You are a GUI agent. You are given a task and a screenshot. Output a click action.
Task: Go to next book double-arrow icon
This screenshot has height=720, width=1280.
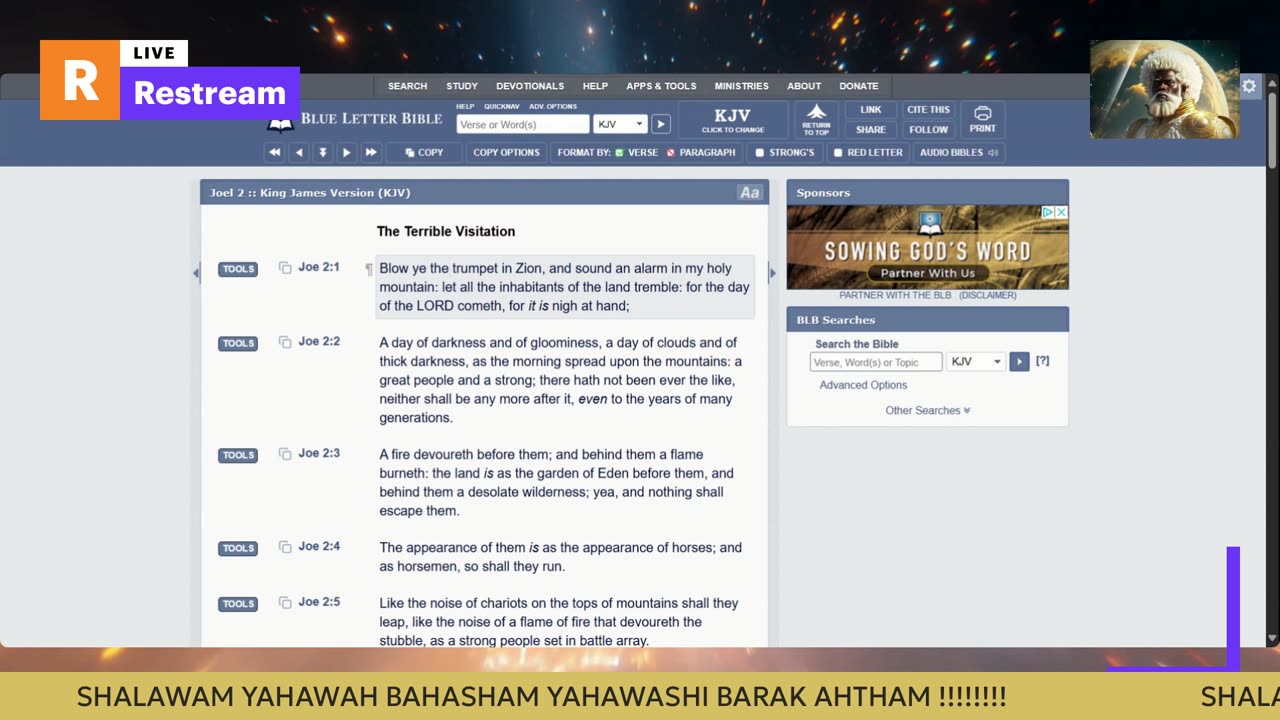tap(371, 153)
